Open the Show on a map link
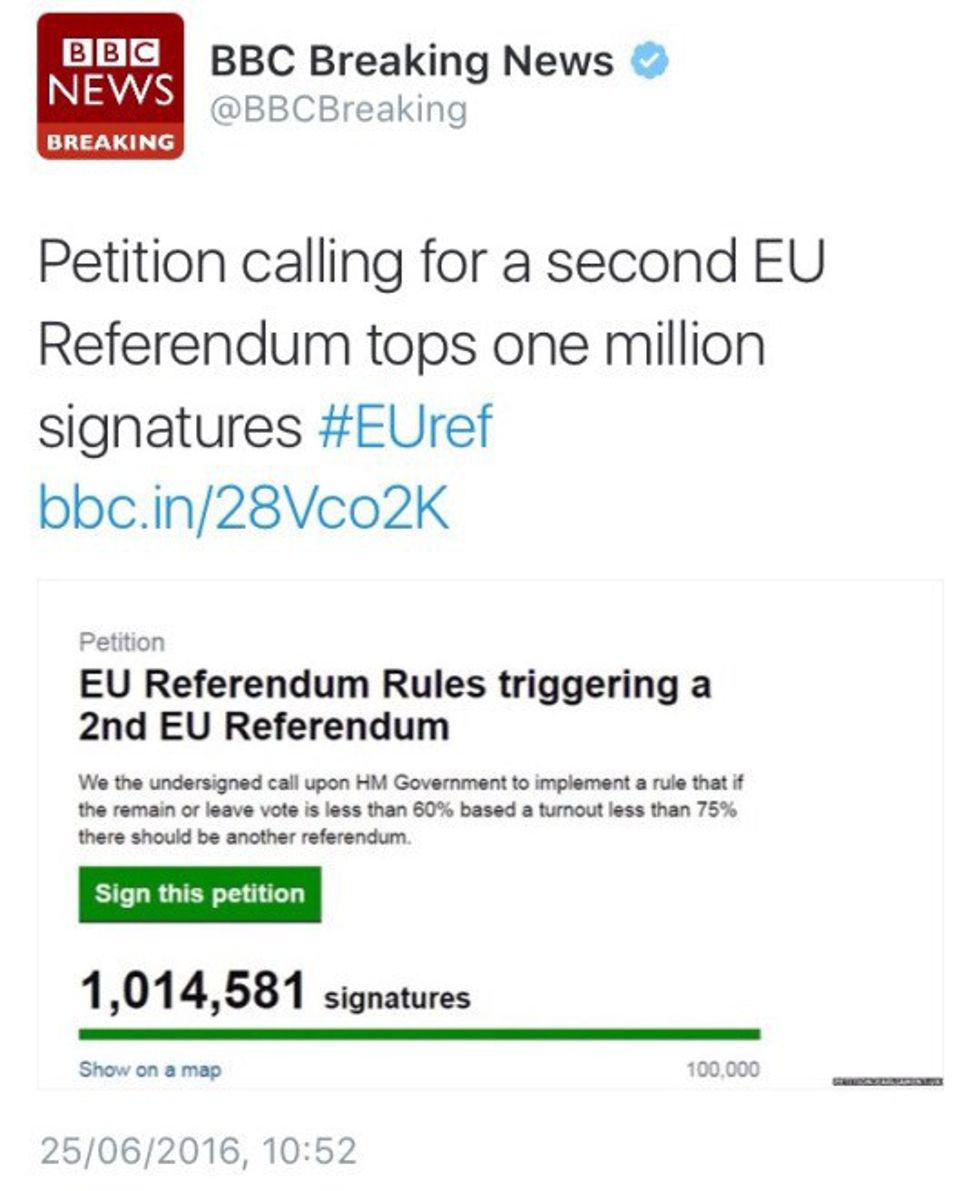 [x=150, y=1070]
